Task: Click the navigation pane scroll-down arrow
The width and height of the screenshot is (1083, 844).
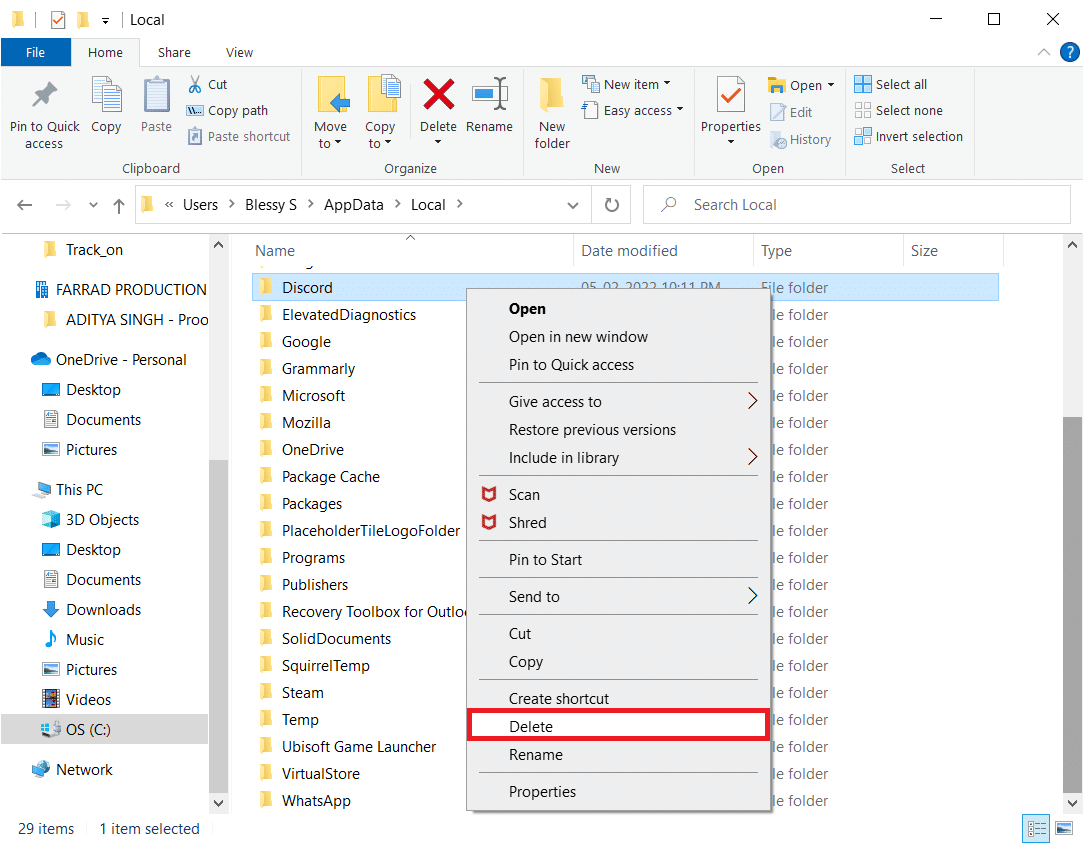Action: (x=218, y=803)
